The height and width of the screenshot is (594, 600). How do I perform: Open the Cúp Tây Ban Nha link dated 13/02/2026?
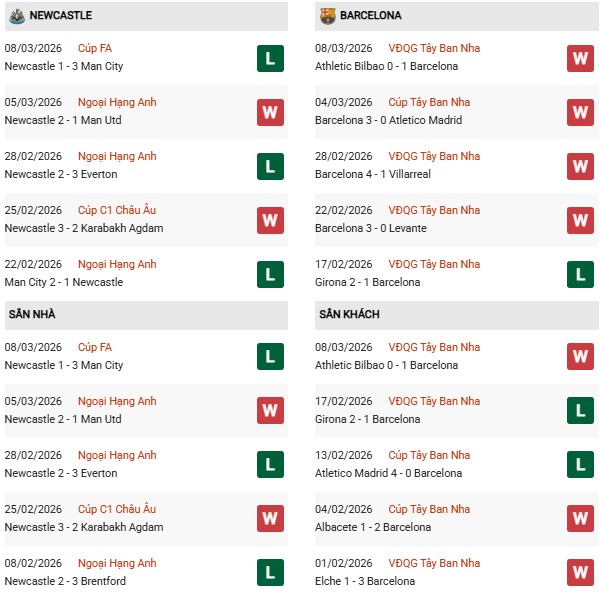(x=430, y=455)
